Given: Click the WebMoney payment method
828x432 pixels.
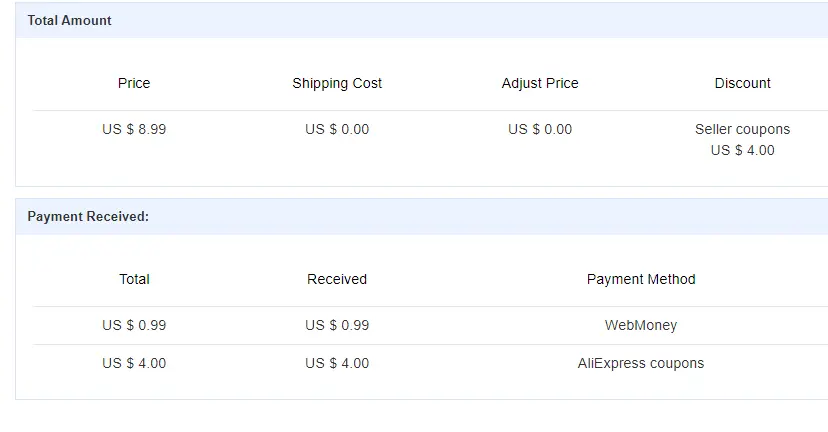Looking at the screenshot, I should tap(641, 325).
